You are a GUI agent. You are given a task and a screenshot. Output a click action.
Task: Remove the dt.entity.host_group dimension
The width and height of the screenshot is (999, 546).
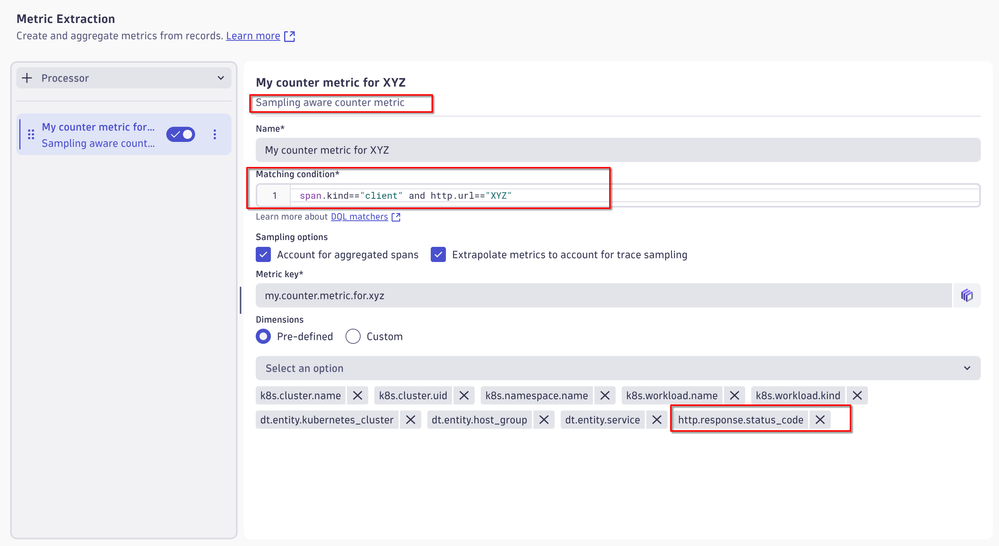point(543,420)
